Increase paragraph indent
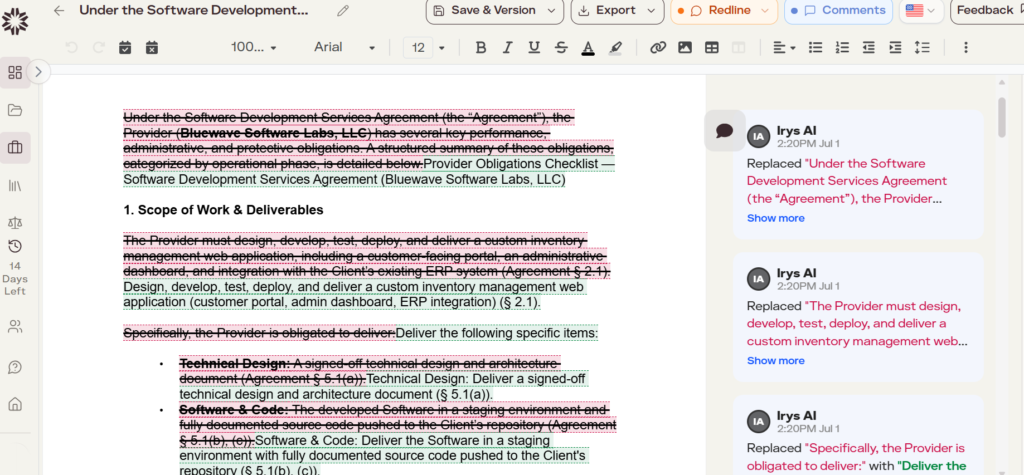Viewport: 1024px width, 475px height. point(895,48)
